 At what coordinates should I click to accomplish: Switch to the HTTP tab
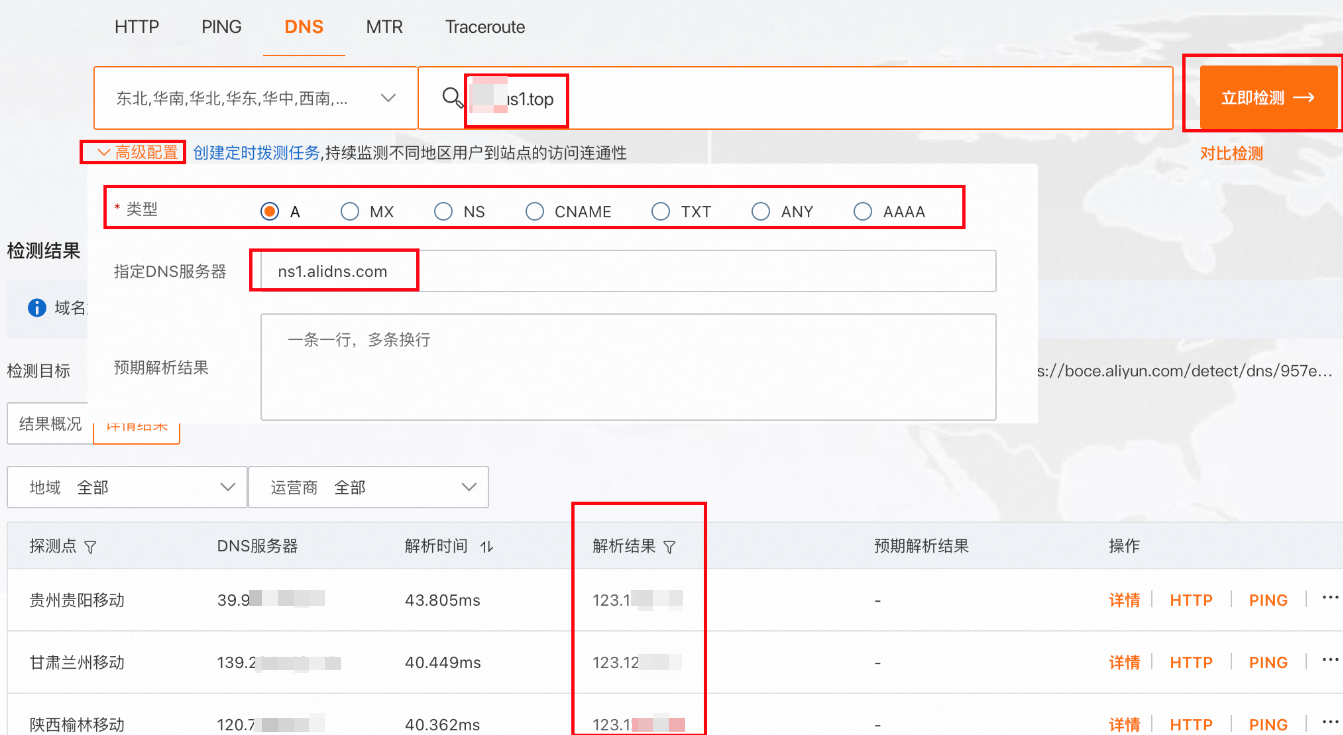[137, 27]
